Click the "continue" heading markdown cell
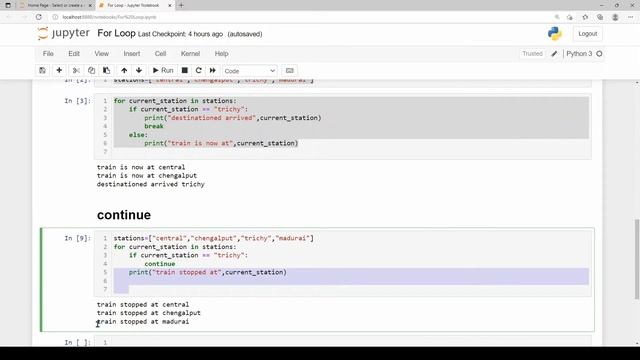Viewport: 640px width, 360px height. 124,215
